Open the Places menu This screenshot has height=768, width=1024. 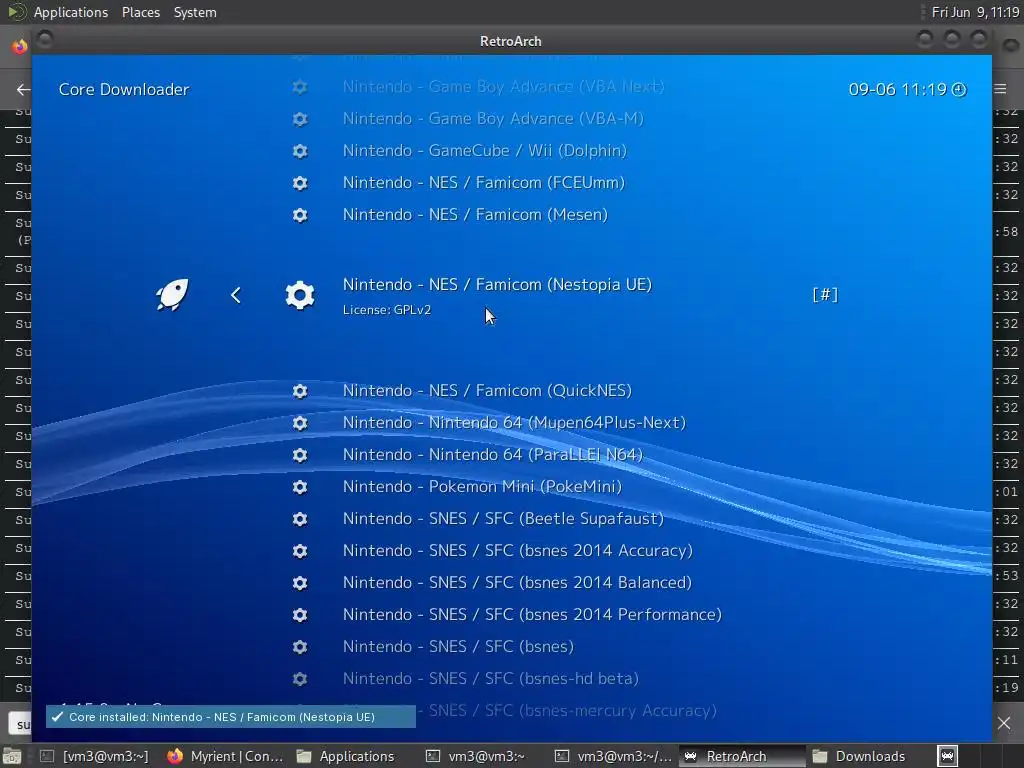140,12
